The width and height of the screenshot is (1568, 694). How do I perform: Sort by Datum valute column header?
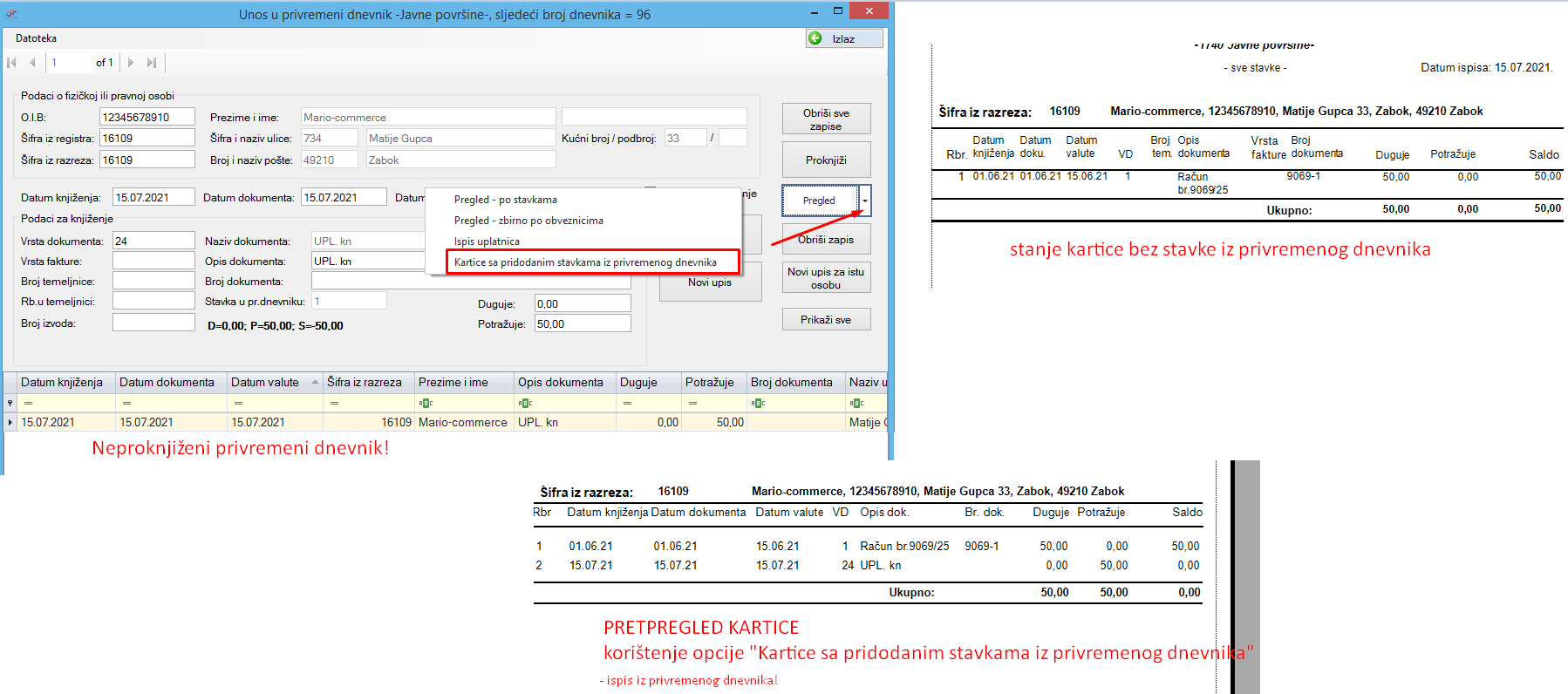[265, 382]
